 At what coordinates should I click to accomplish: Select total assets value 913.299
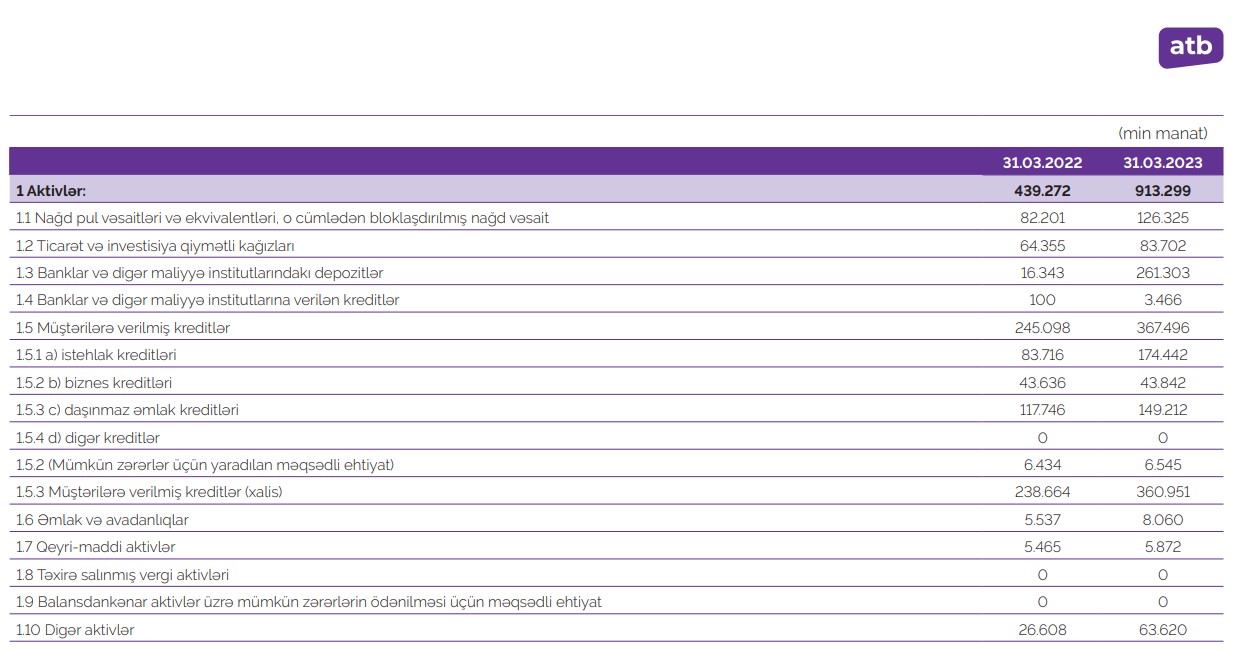tap(1162, 190)
